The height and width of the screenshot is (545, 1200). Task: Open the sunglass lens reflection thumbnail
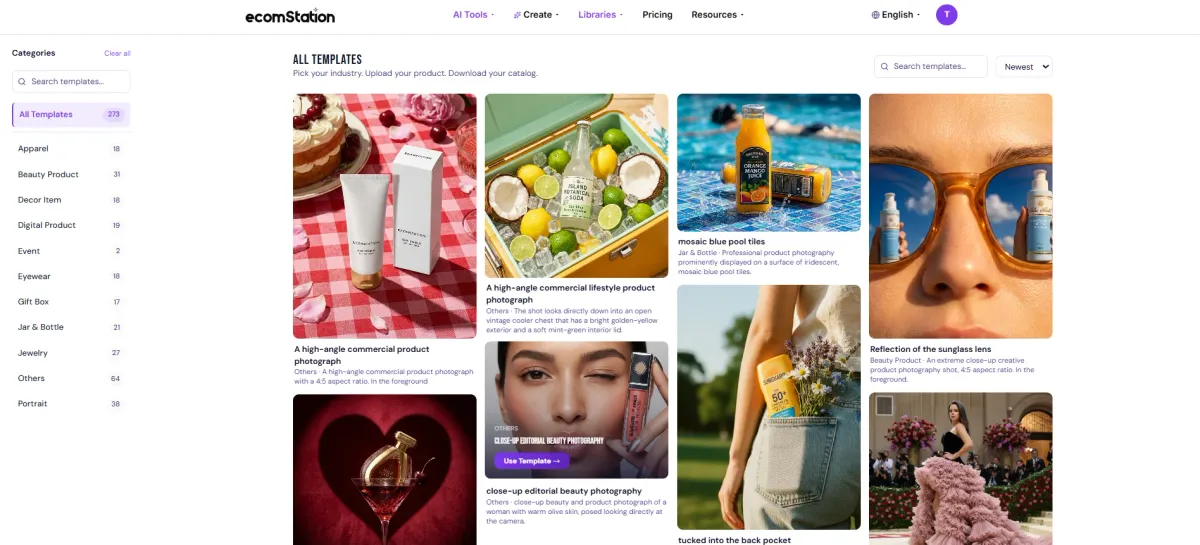click(961, 216)
